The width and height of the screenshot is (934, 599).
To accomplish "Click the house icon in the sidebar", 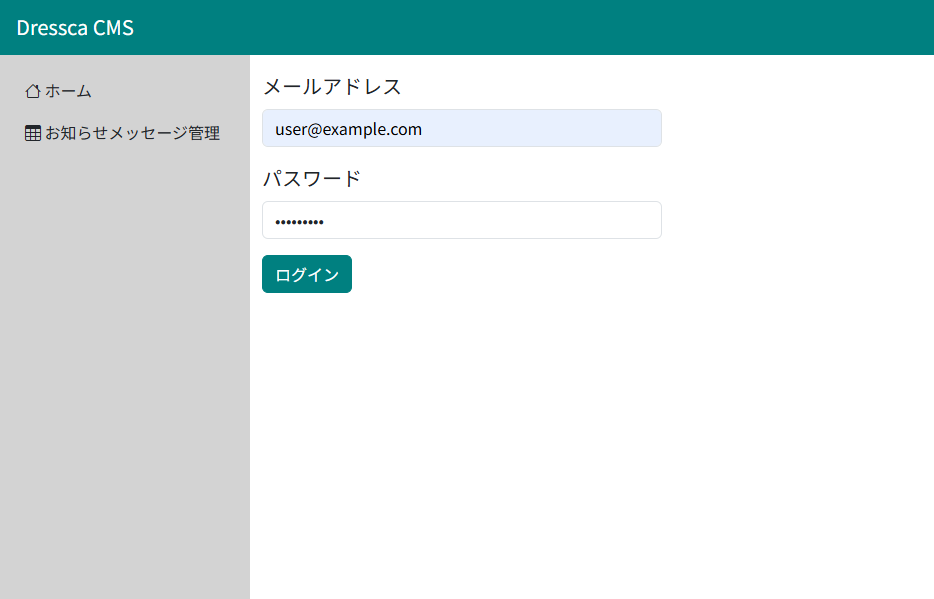I will (33, 91).
